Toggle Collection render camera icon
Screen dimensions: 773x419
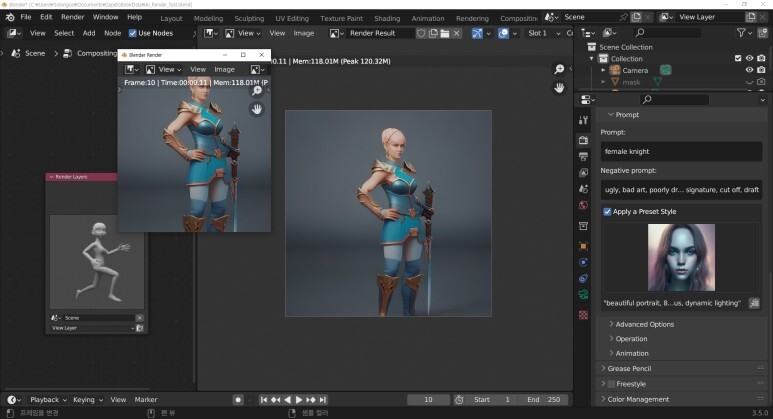pos(762,58)
